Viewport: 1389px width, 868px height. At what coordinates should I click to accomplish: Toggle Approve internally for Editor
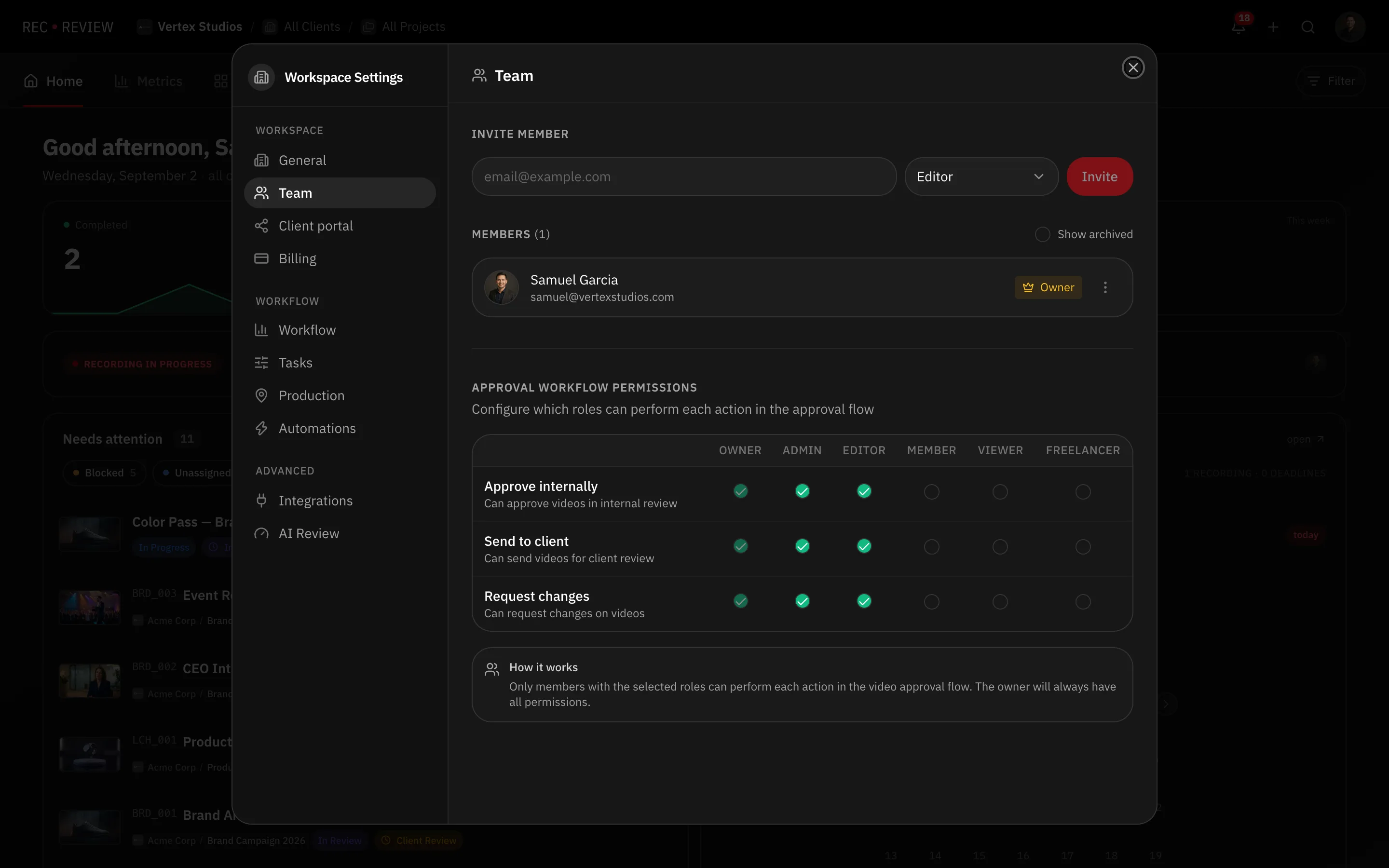pyautogui.click(x=864, y=491)
